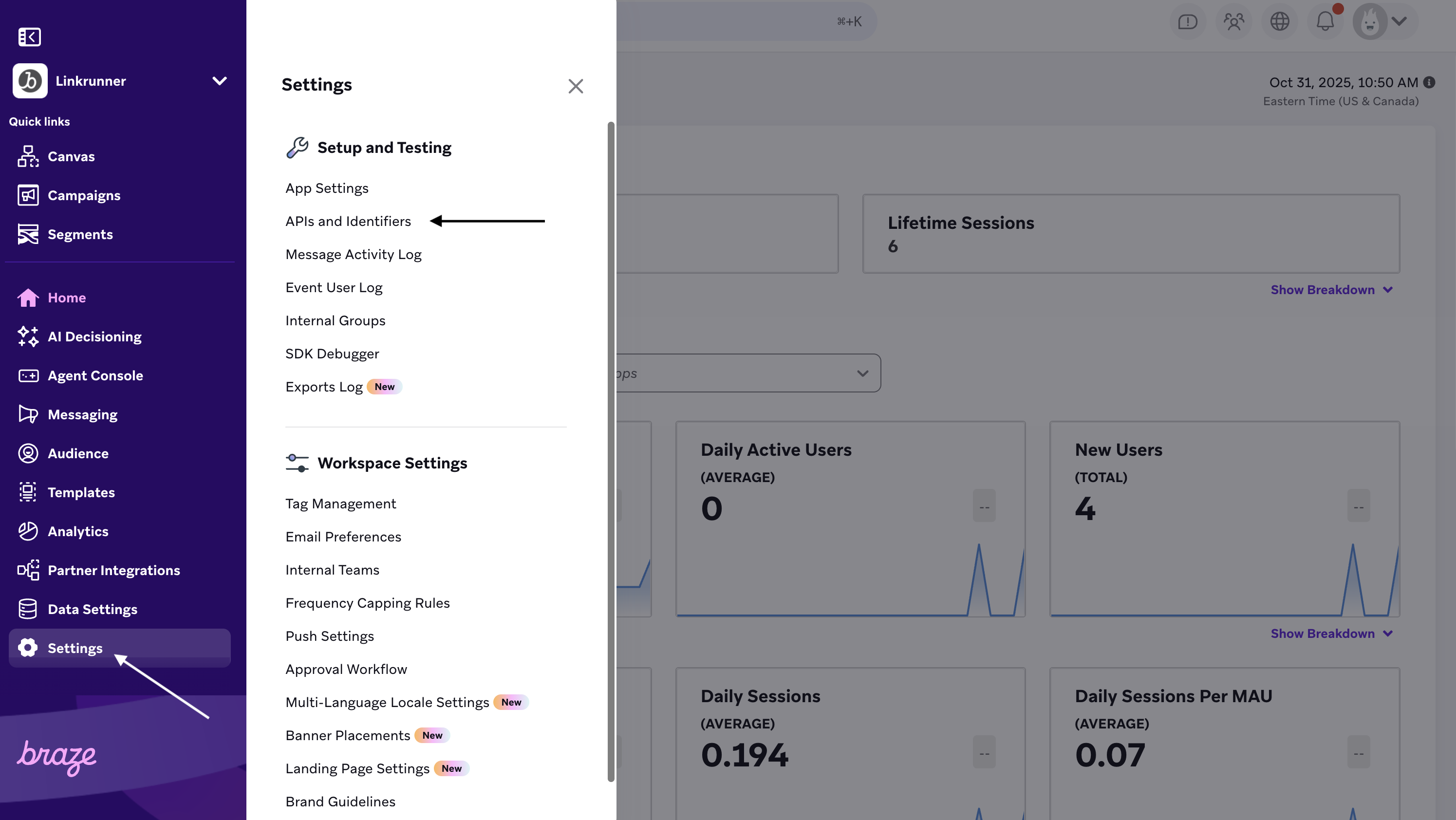Select SDK Debugger menu item
The height and width of the screenshot is (820, 1456).
coord(332,354)
